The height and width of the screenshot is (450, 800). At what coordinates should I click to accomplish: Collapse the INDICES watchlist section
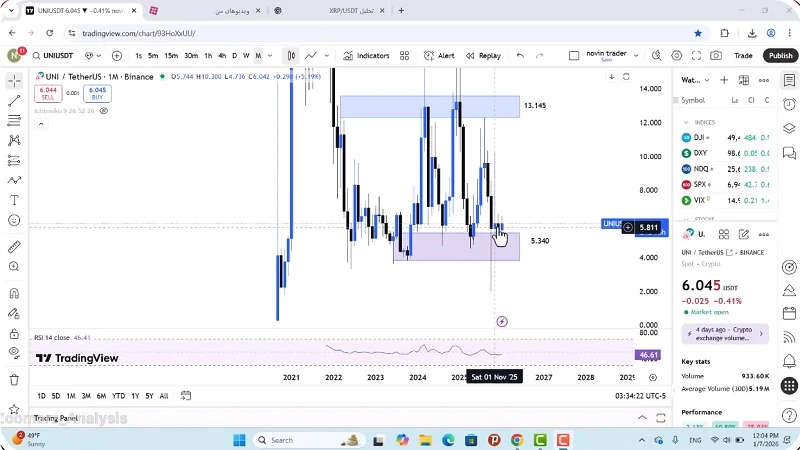(686, 122)
